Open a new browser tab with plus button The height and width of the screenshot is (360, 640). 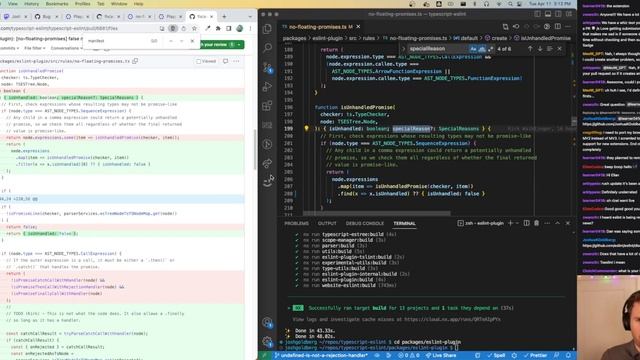224,16
